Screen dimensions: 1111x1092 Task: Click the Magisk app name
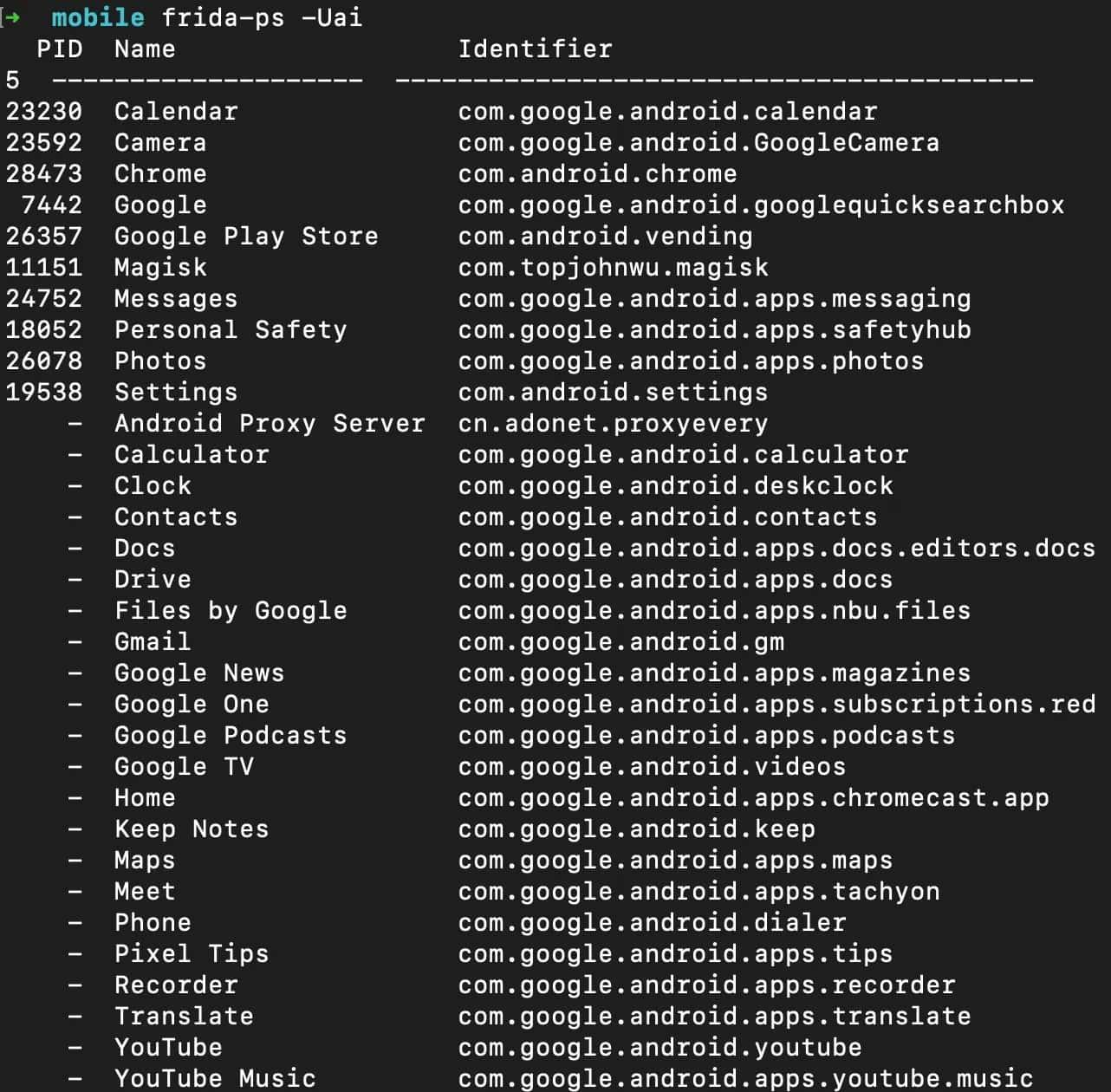pyautogui.click(x=160, y=267)
